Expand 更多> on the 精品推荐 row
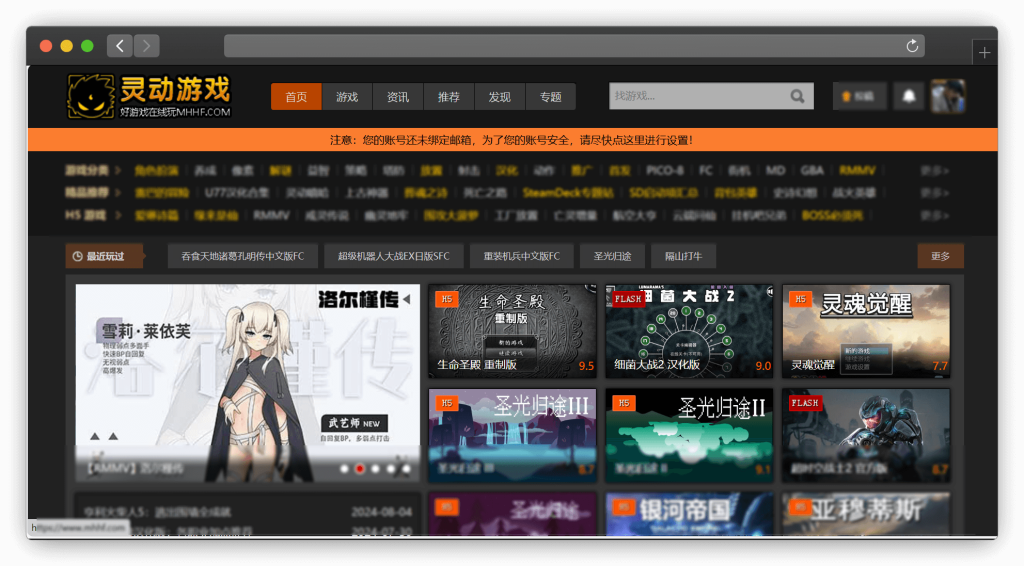 pyautogui.click(x=935, y=193)
